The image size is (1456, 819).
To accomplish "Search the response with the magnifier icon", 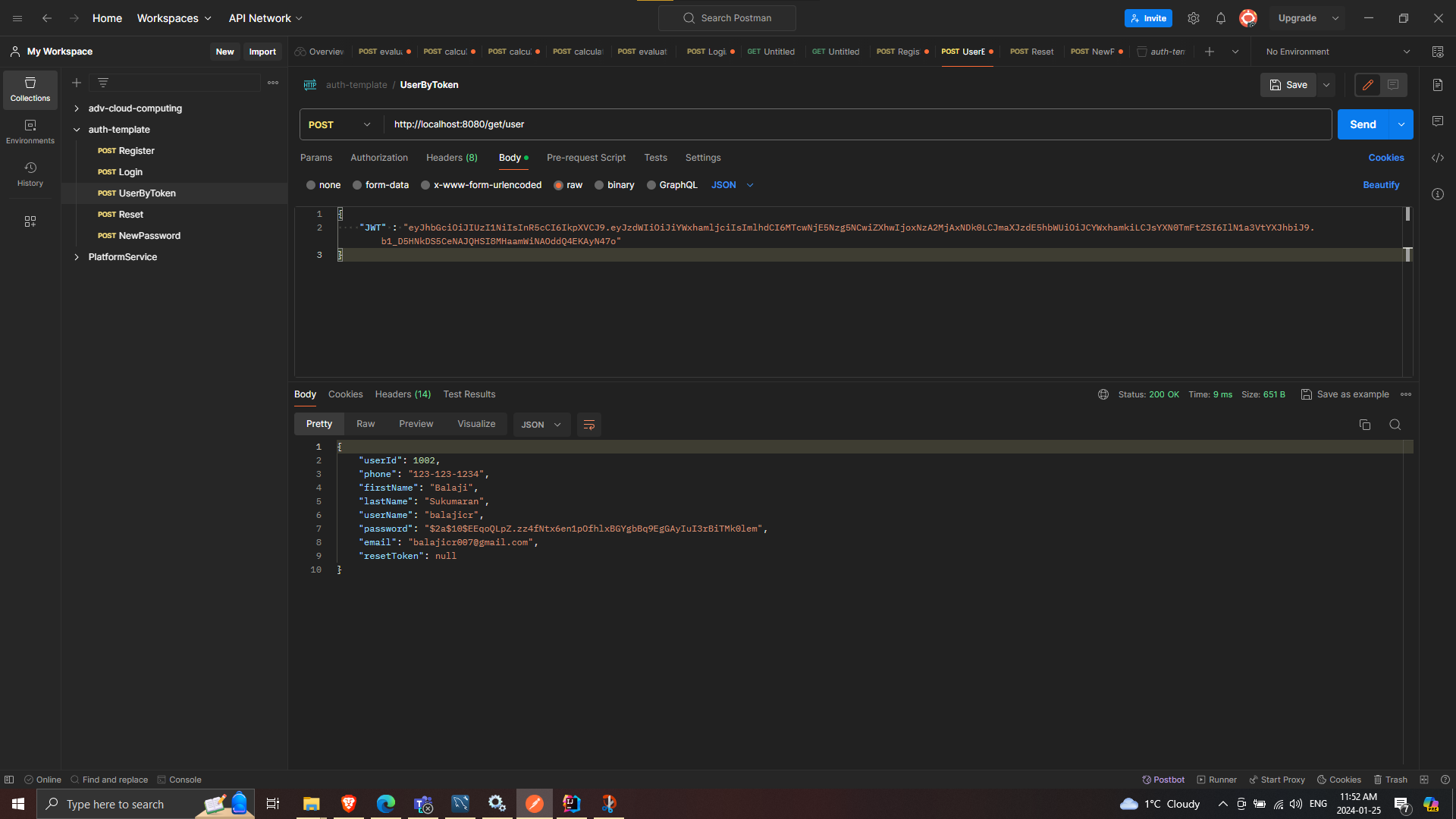I will click(1395, 425).
